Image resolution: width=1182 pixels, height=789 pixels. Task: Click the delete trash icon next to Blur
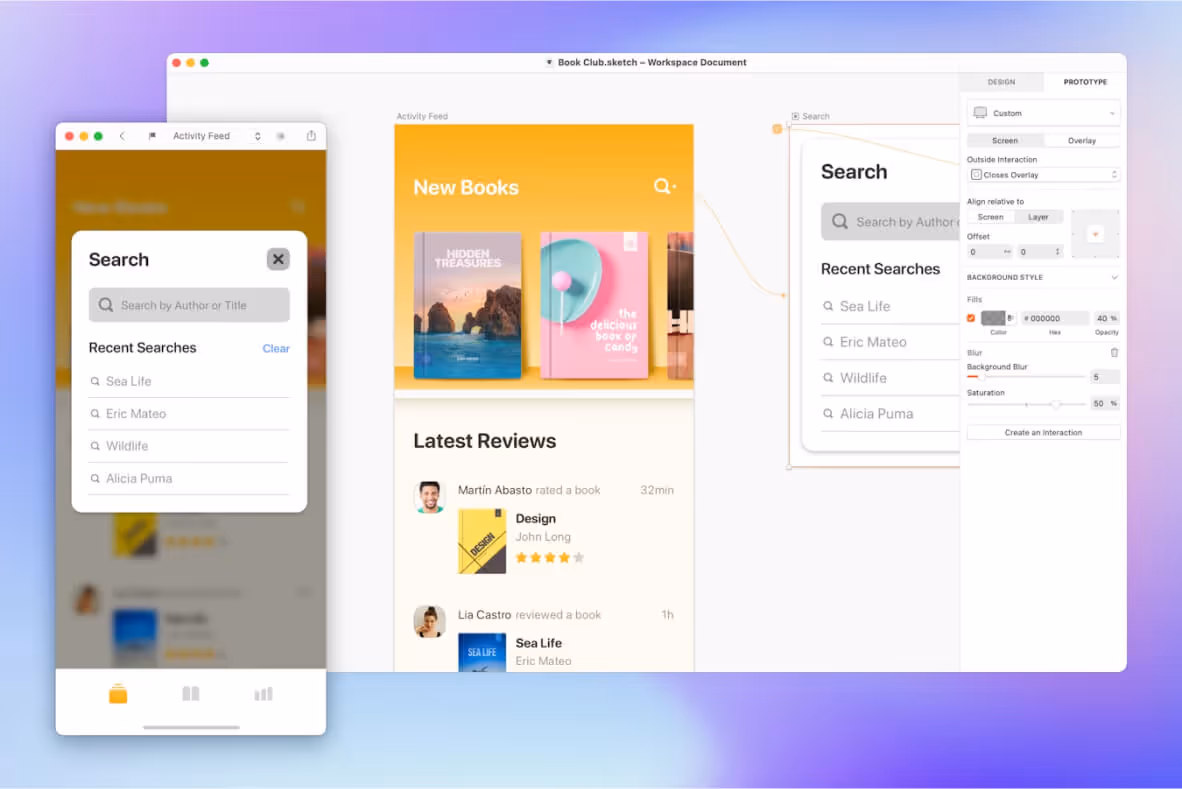point(1114,352)
